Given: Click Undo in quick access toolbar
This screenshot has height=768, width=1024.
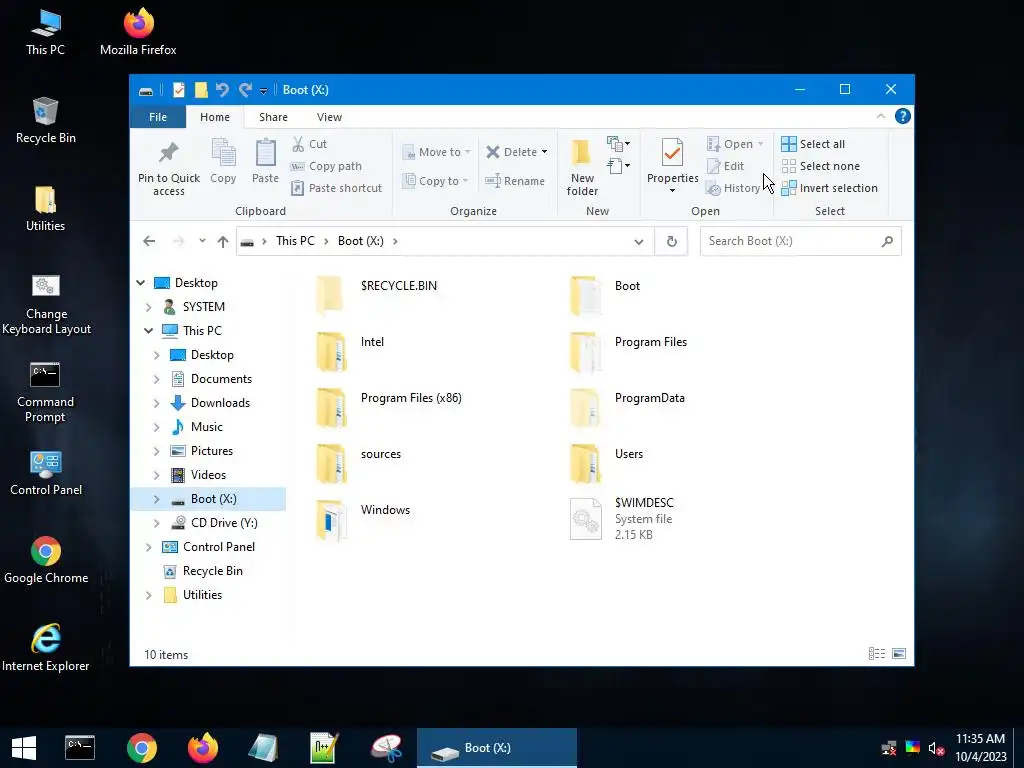Looking at the screenshot, I should tap(222, 90).
